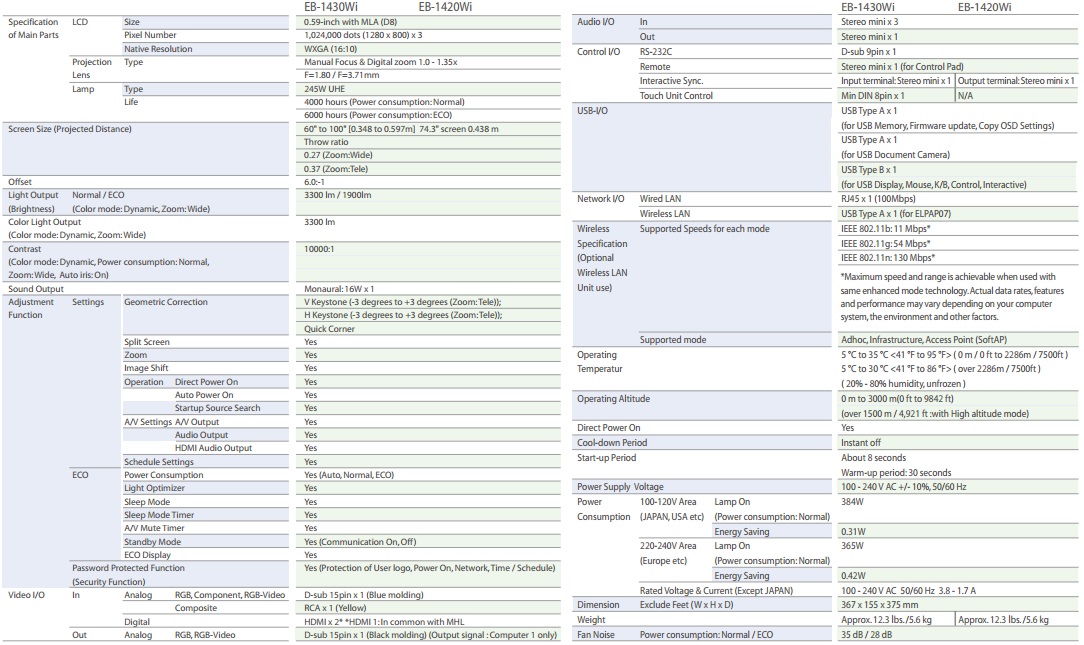The width and height of the screenshot is (1084, 645).
Task: Click the '0.42W' energy saving value
Action: pos(853,577)
